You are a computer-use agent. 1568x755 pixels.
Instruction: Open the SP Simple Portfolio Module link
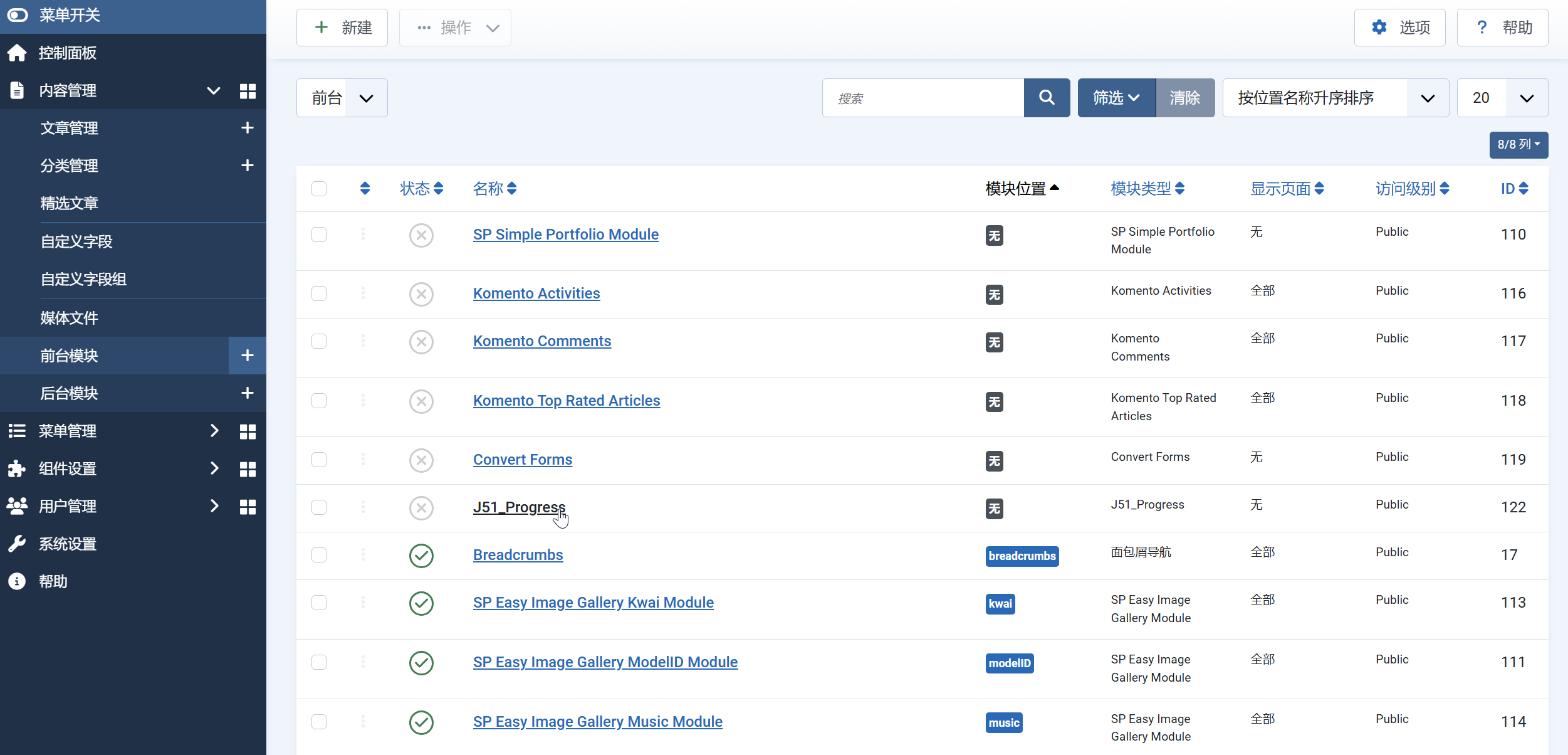pyautogui.click(x=565, y=235)
